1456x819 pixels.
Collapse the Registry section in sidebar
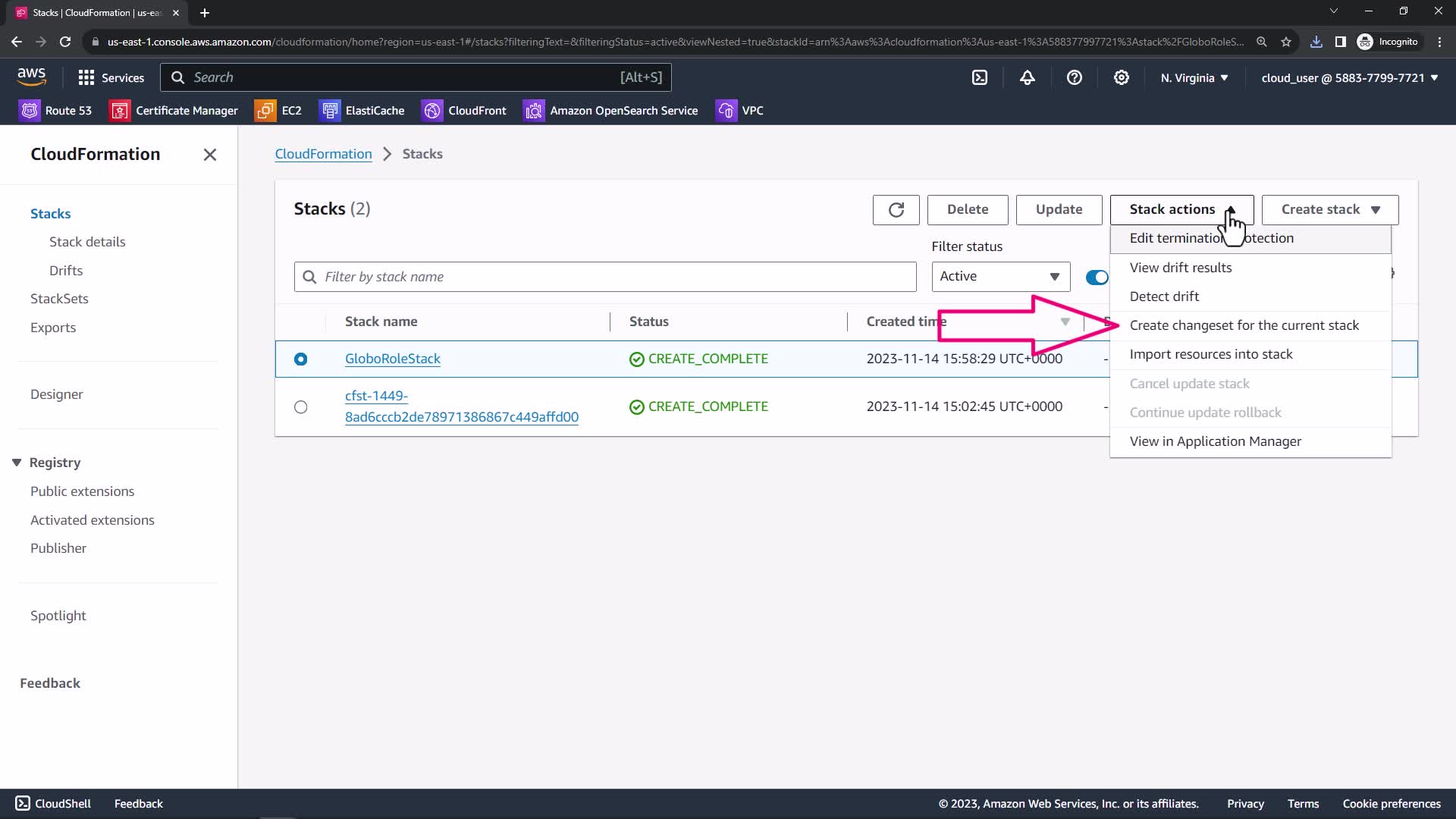[x=17, y=463]
